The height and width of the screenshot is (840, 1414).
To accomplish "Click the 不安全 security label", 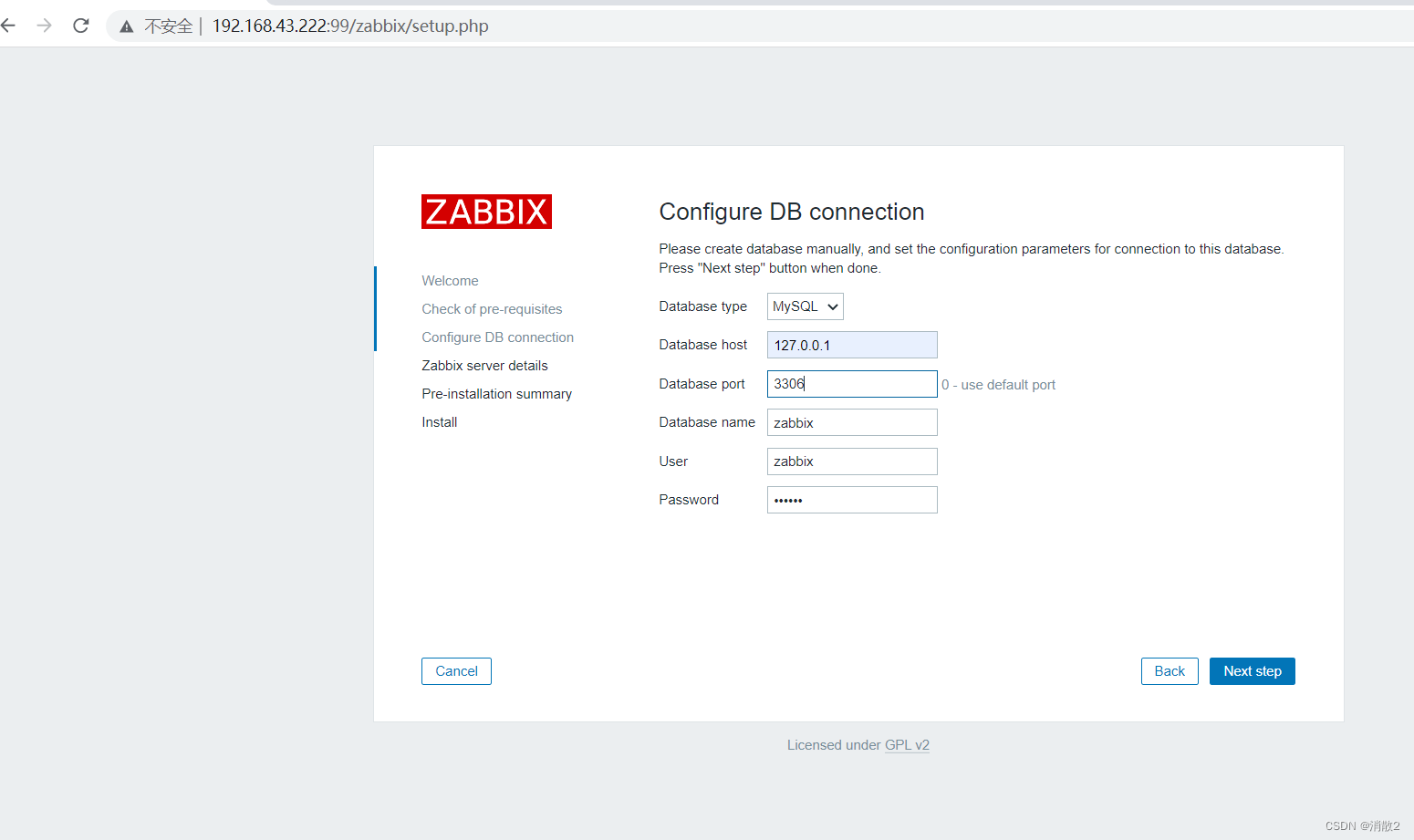I will tap(169, 26).
